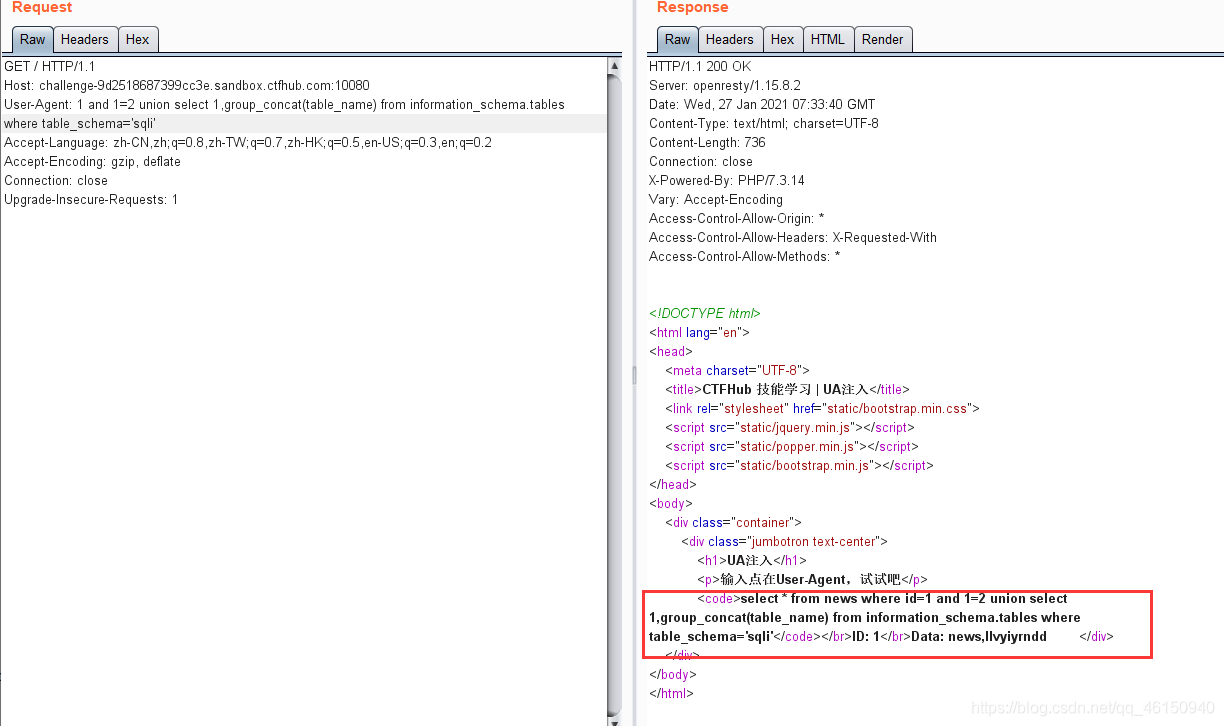The width and height of the screenshot is (1224, 726).
Task: Click the Server: openresty/1.15.8.2 line
Action: 725,85
